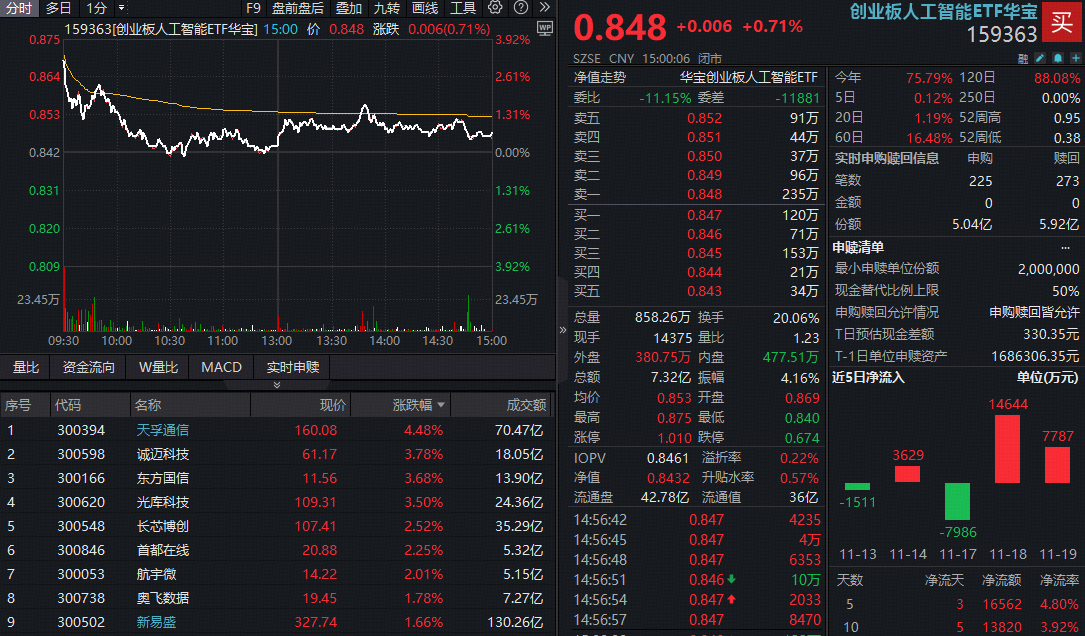The height and width of the screenshot is (636, 1085).
Task: Click the 融 margin trading icon
Action: click(1022, 58)
